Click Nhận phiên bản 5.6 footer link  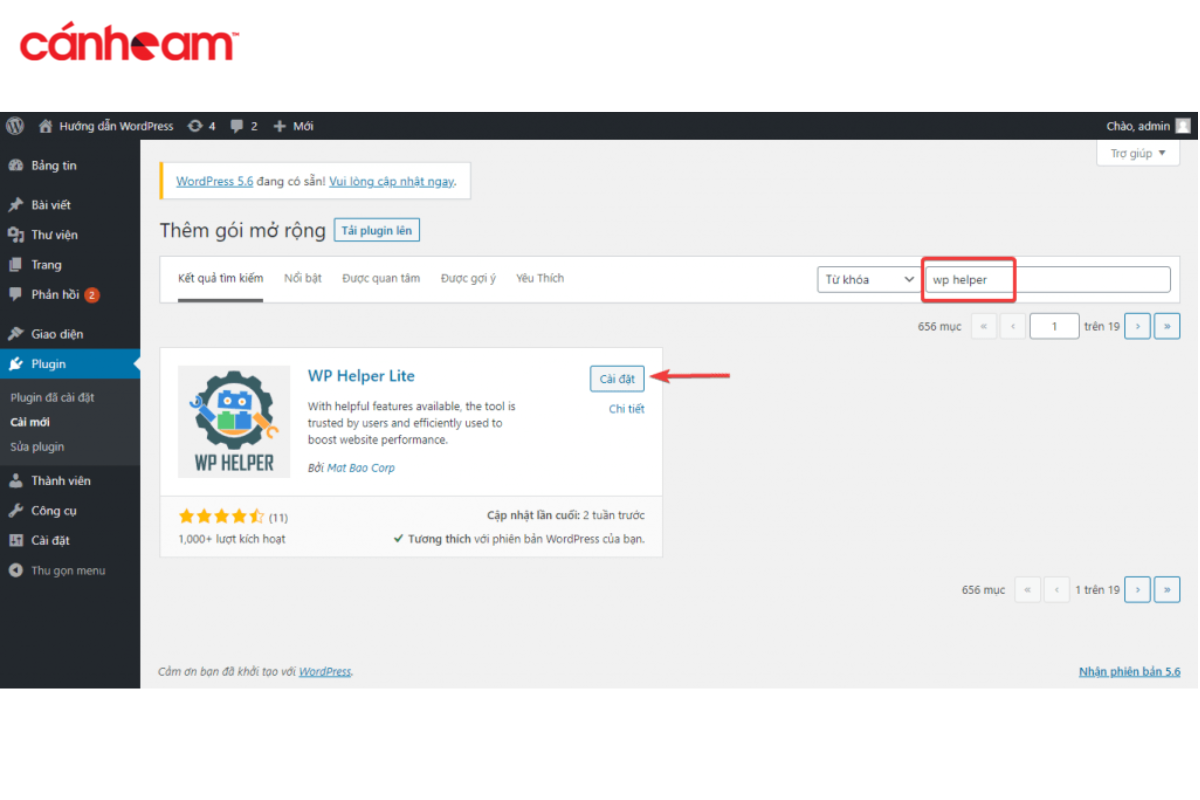click(x=1130, y=672)
